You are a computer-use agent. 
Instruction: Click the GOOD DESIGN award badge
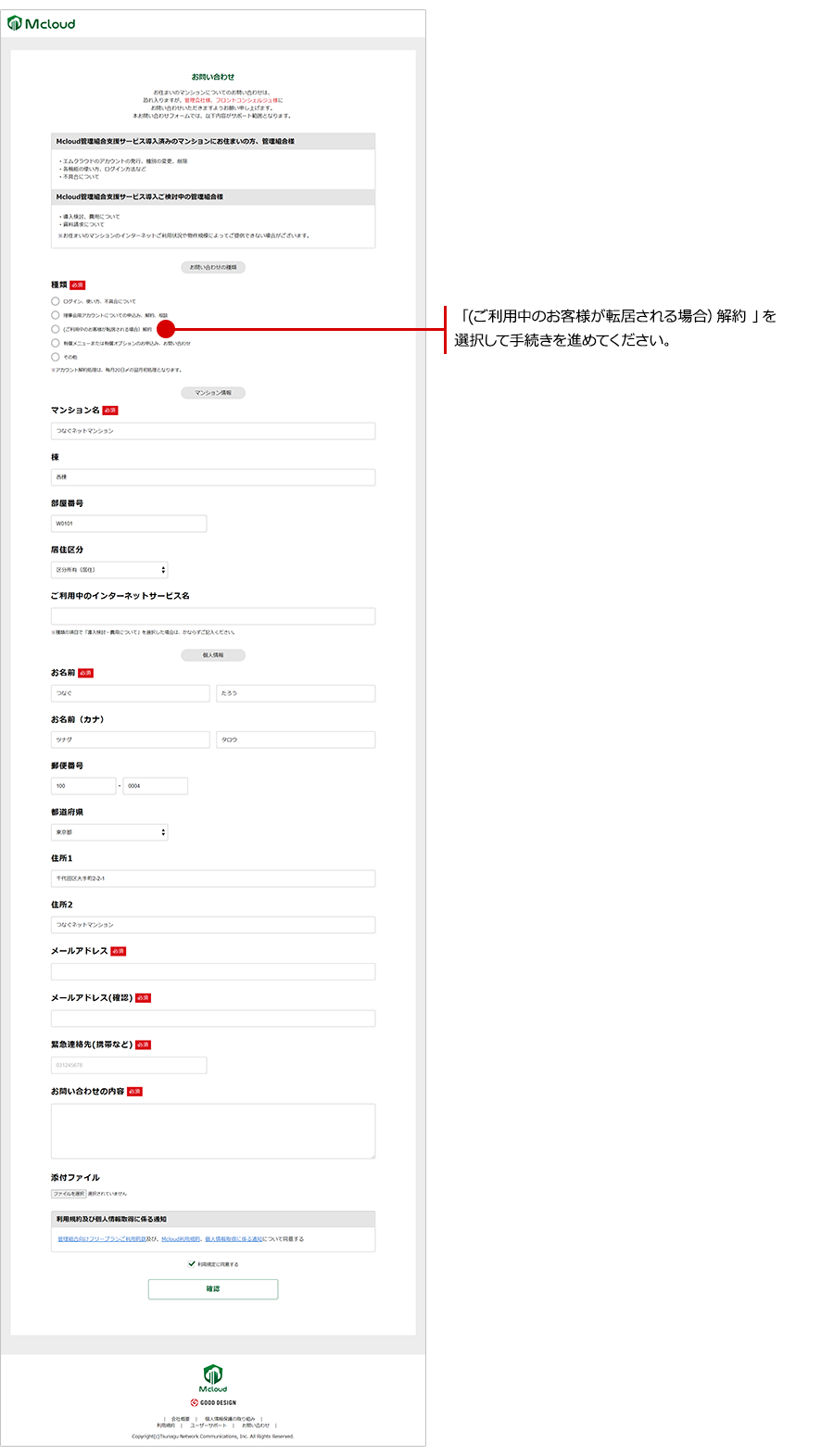(213, 1402)
